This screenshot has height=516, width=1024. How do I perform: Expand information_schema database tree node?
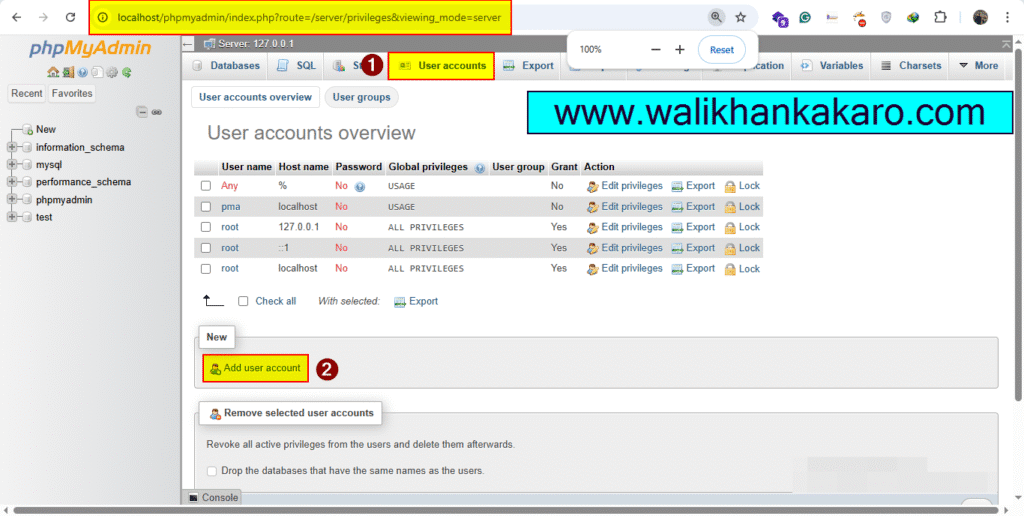(x=12, y=148)
